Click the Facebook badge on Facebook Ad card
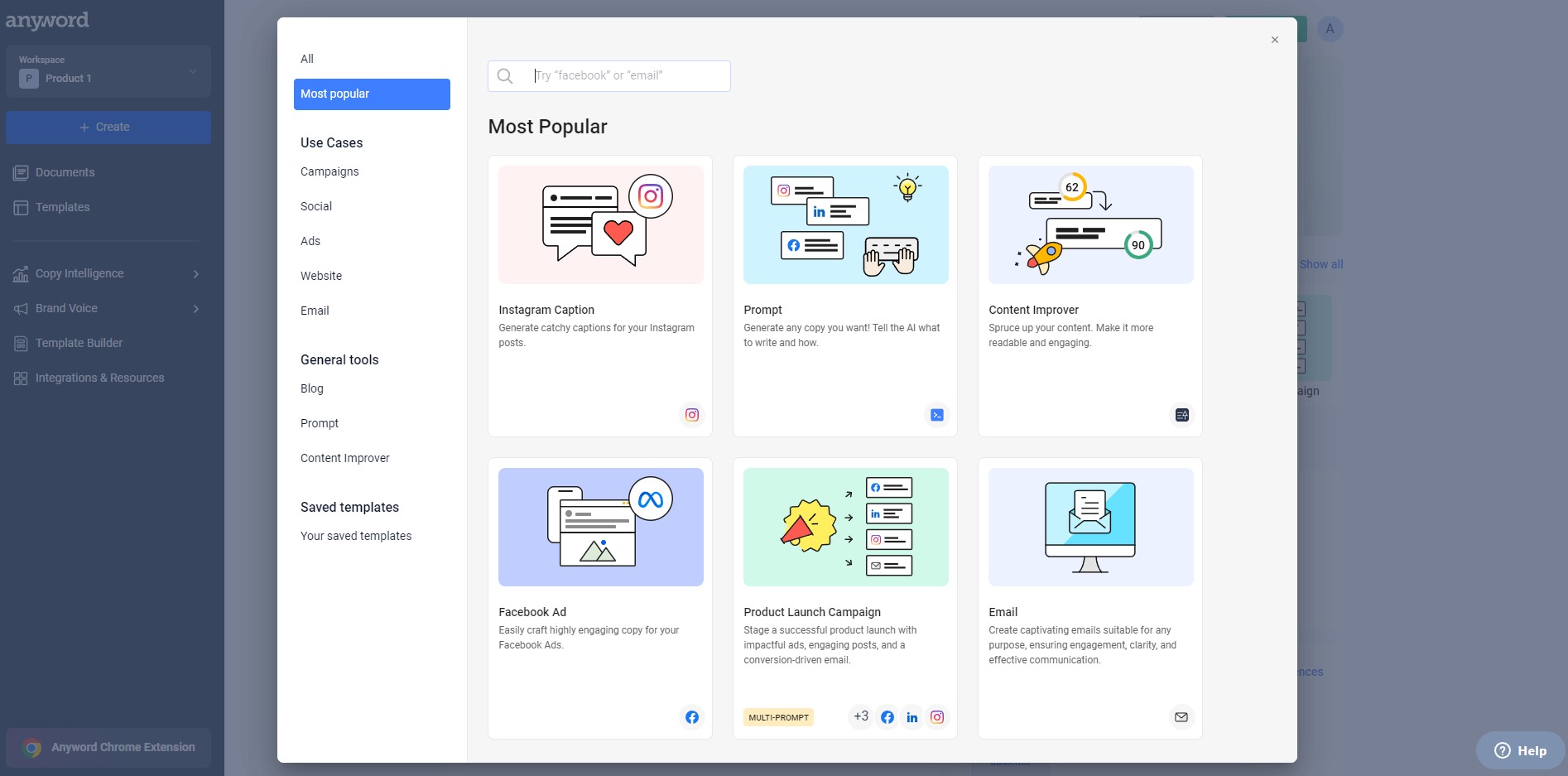This screenshot has width=1568, height=776. coord(692,717)
